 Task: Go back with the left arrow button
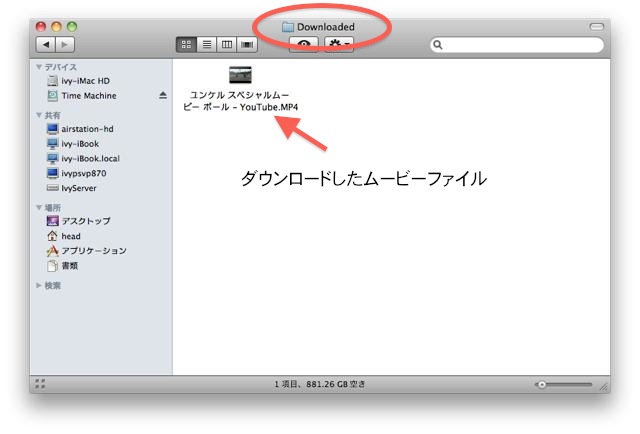[x=45, y=45]
